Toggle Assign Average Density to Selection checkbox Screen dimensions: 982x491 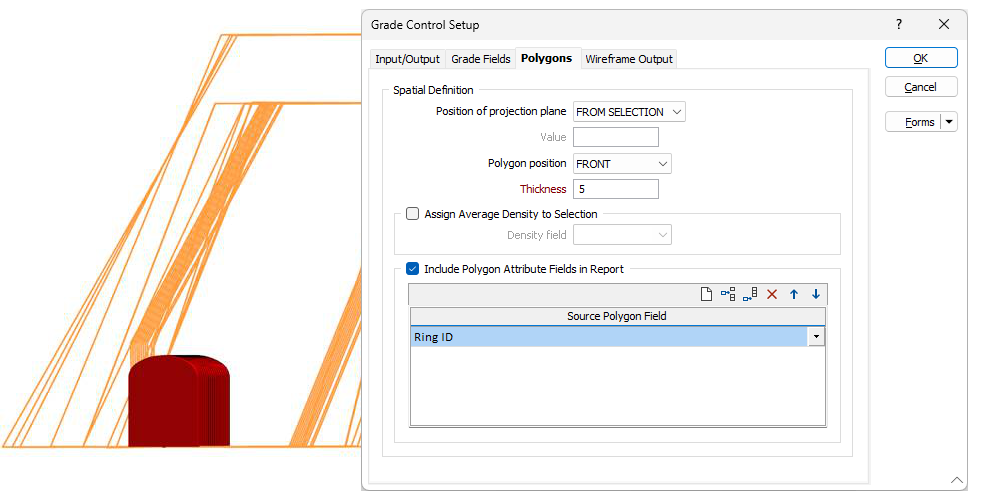(412, 214)
